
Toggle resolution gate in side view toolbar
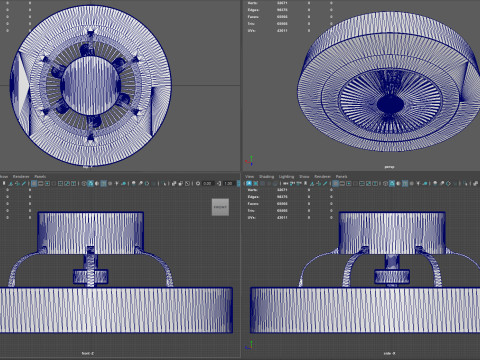[x=349, y=184]
